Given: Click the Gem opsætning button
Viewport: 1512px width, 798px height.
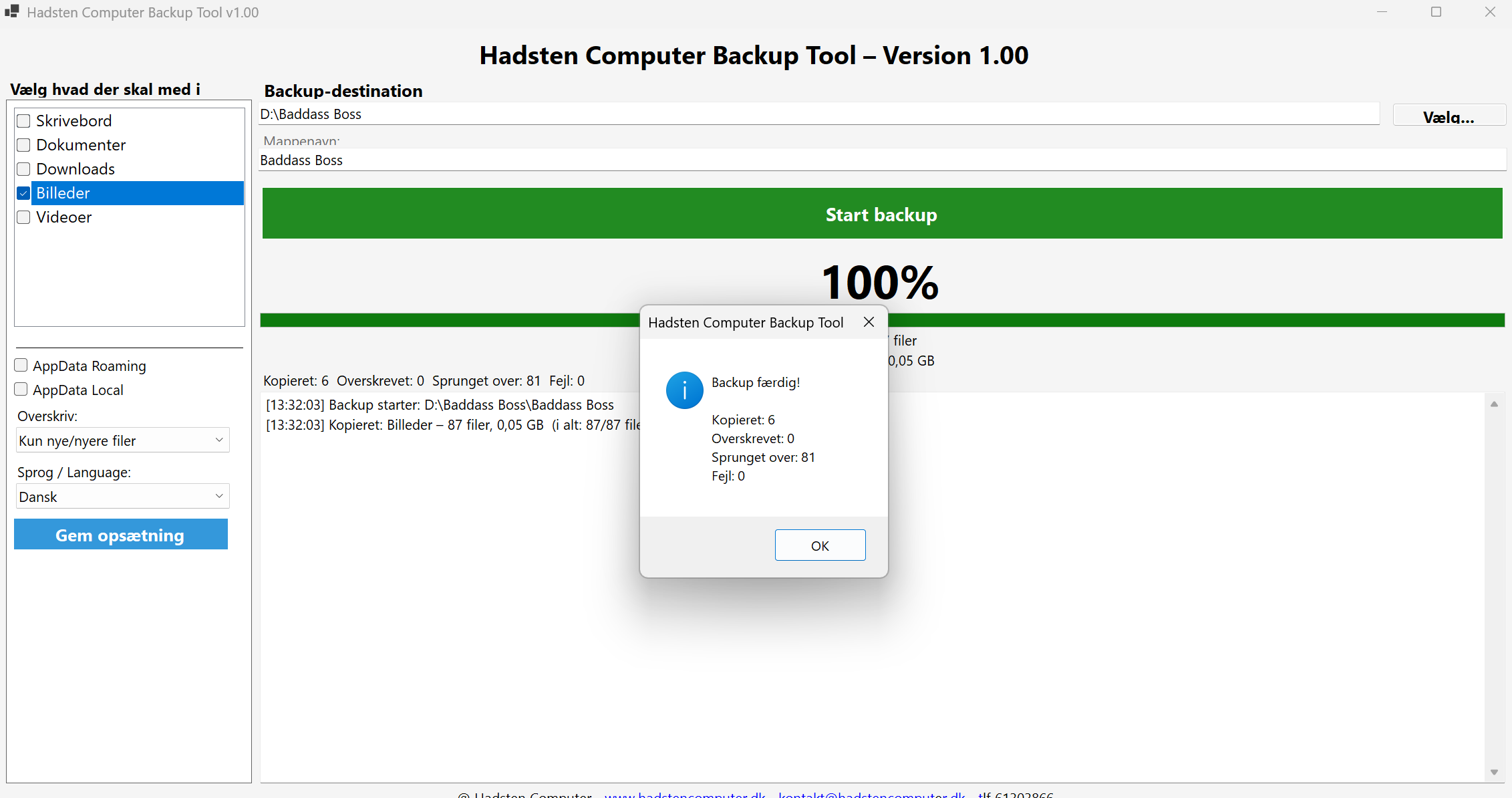Looking at the screenshot, I should (121, 535).
